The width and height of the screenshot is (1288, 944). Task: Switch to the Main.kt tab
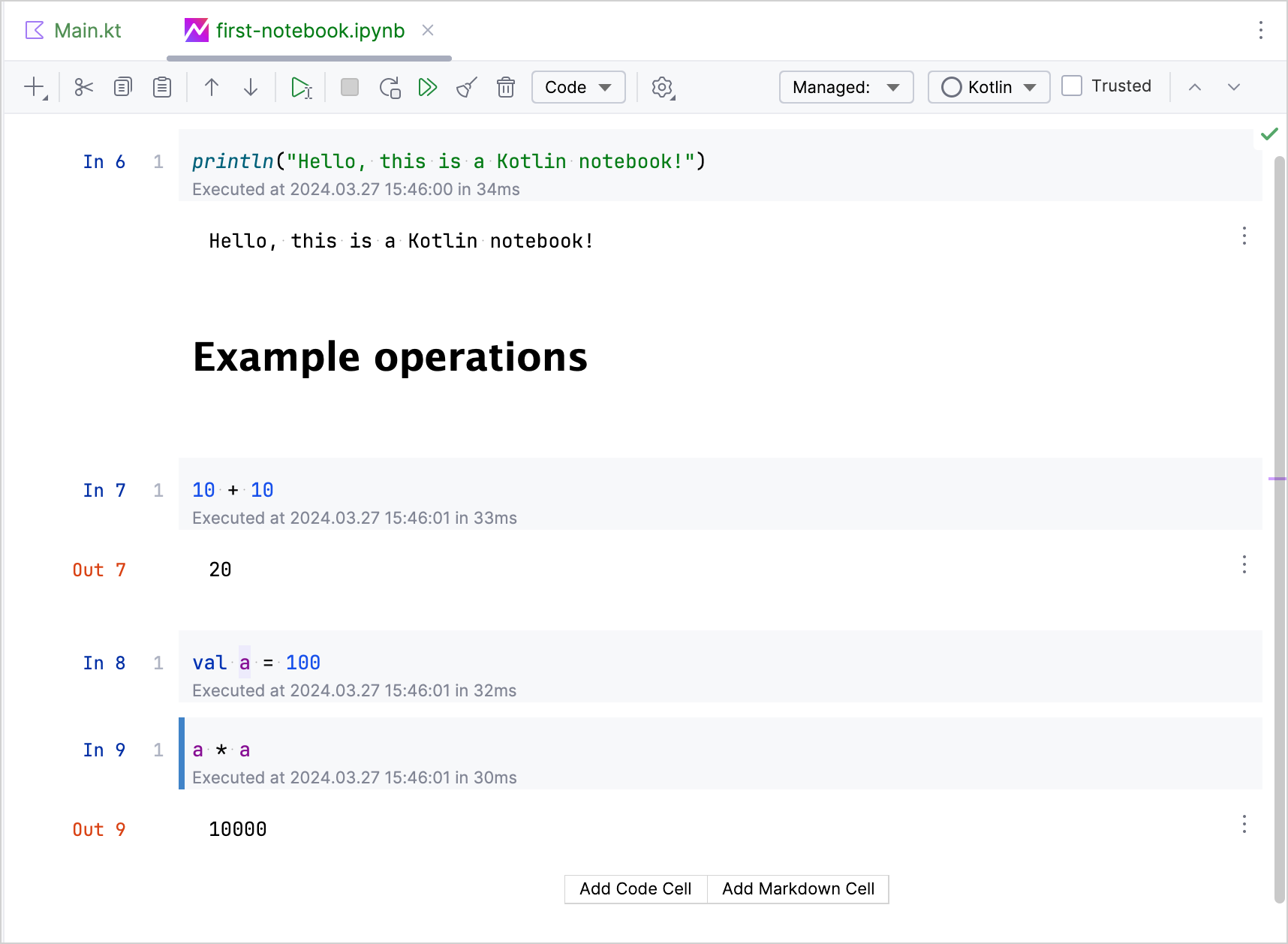[x=75, y=31]
